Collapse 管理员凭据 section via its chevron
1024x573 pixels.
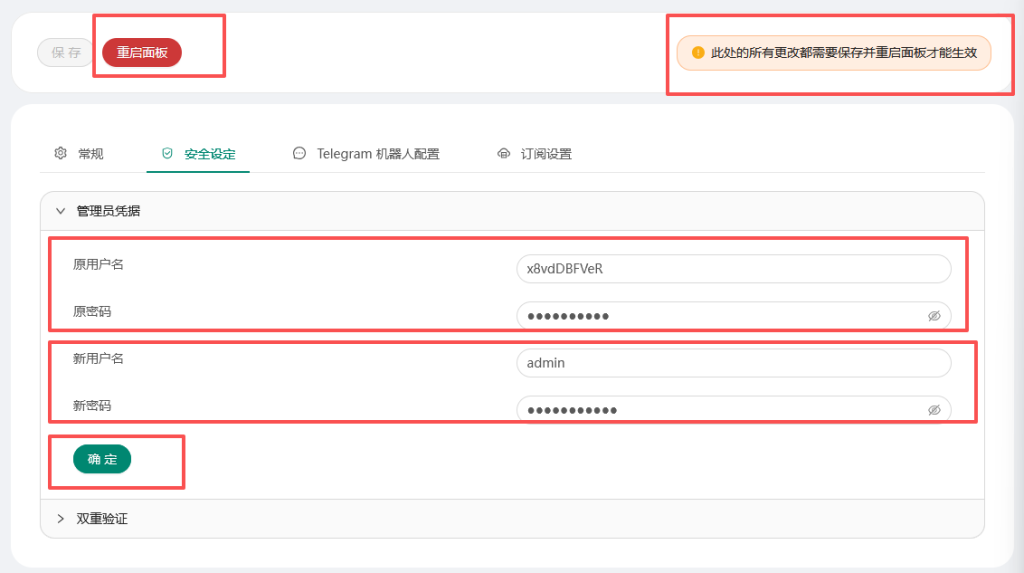[x=60, y=211]
